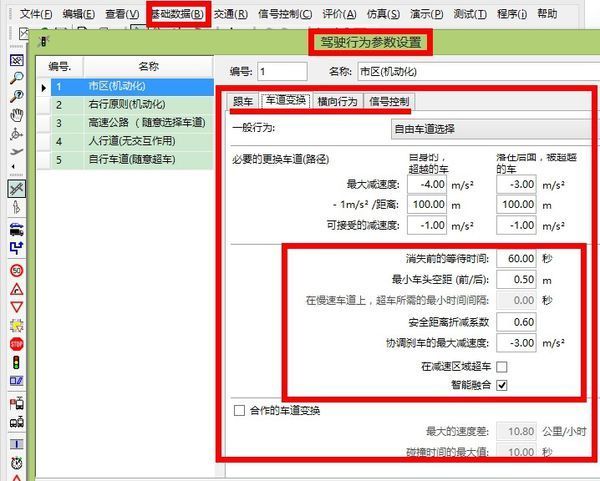Select the red STOP sign tool
Screen dimensions: 600x481
(16, 344)
